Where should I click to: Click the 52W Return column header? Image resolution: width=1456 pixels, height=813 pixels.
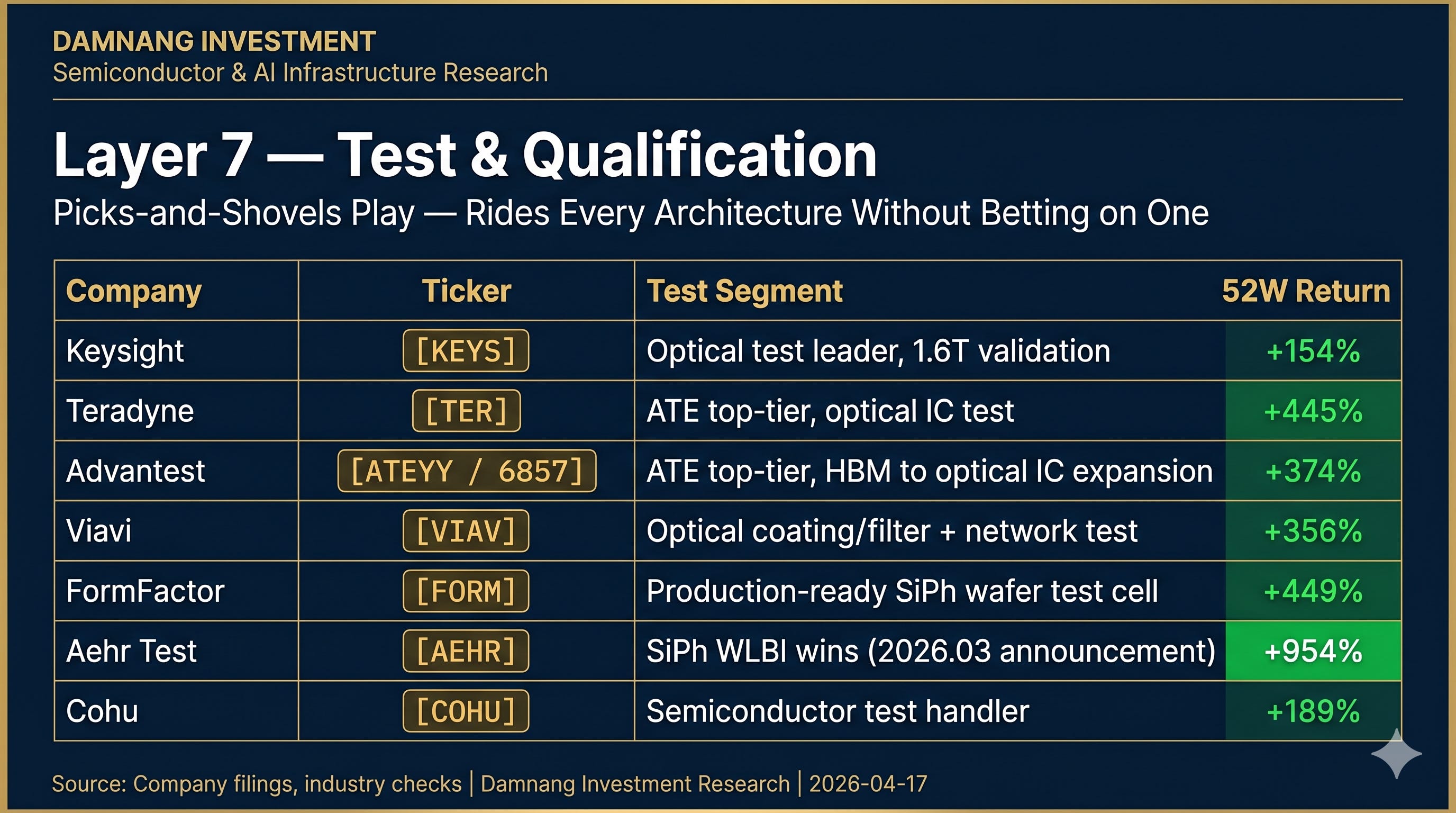click(1306, 291)
